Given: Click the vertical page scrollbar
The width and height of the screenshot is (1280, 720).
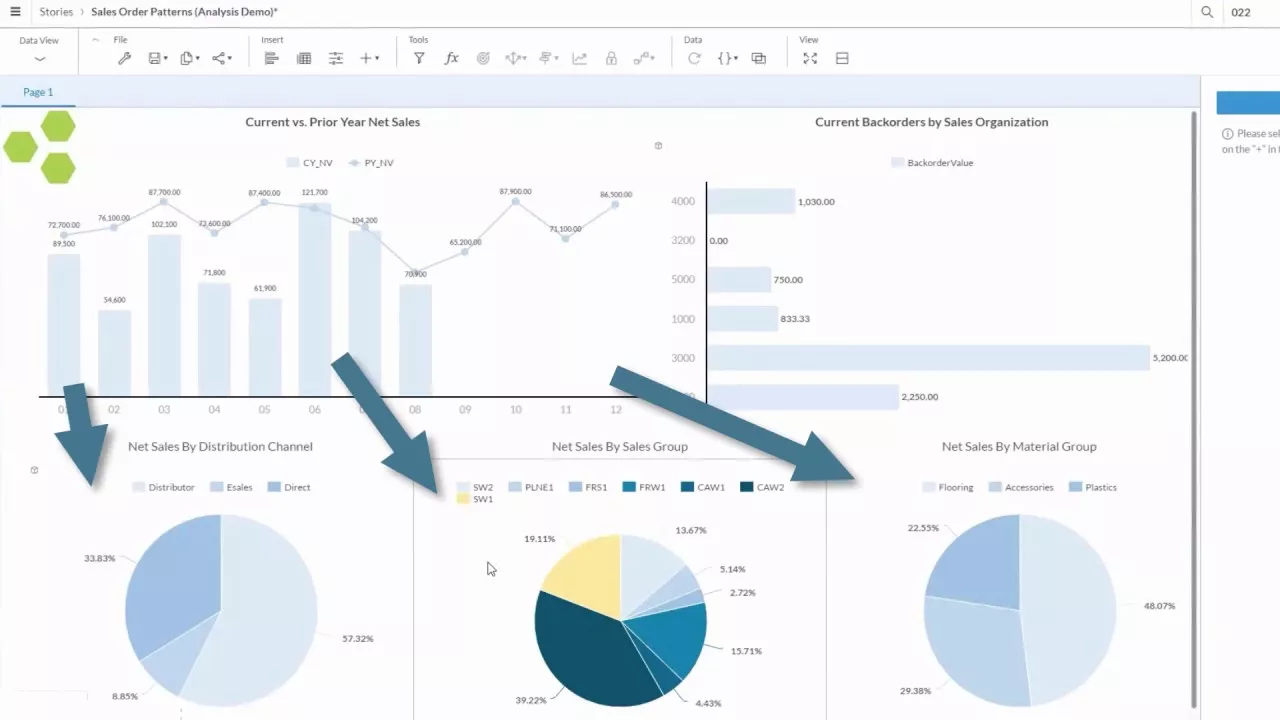Looking at the screenshot, I should click(1194, 400).
